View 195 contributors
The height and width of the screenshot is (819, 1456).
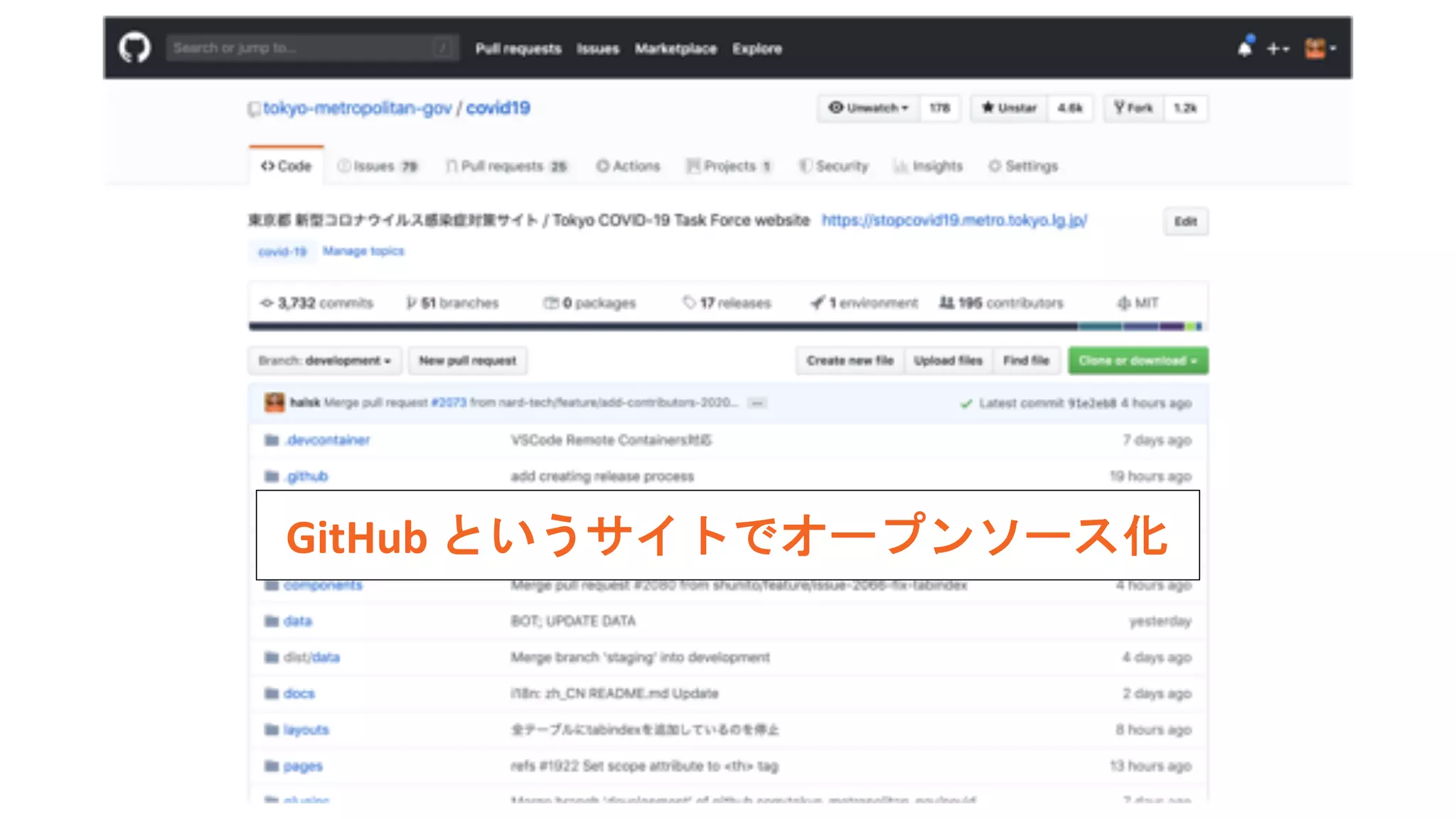tap(1001, 303)
